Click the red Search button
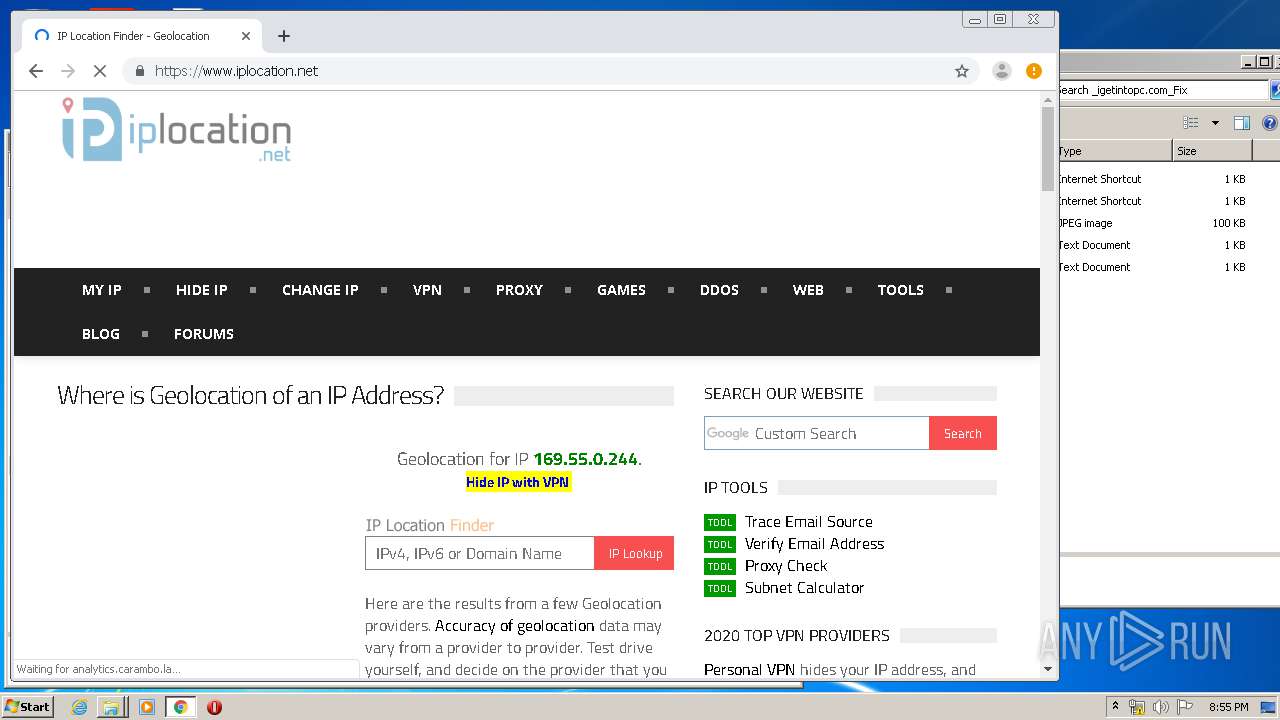Viewport: 1280px width, 720px height. (x=963, y=433)
